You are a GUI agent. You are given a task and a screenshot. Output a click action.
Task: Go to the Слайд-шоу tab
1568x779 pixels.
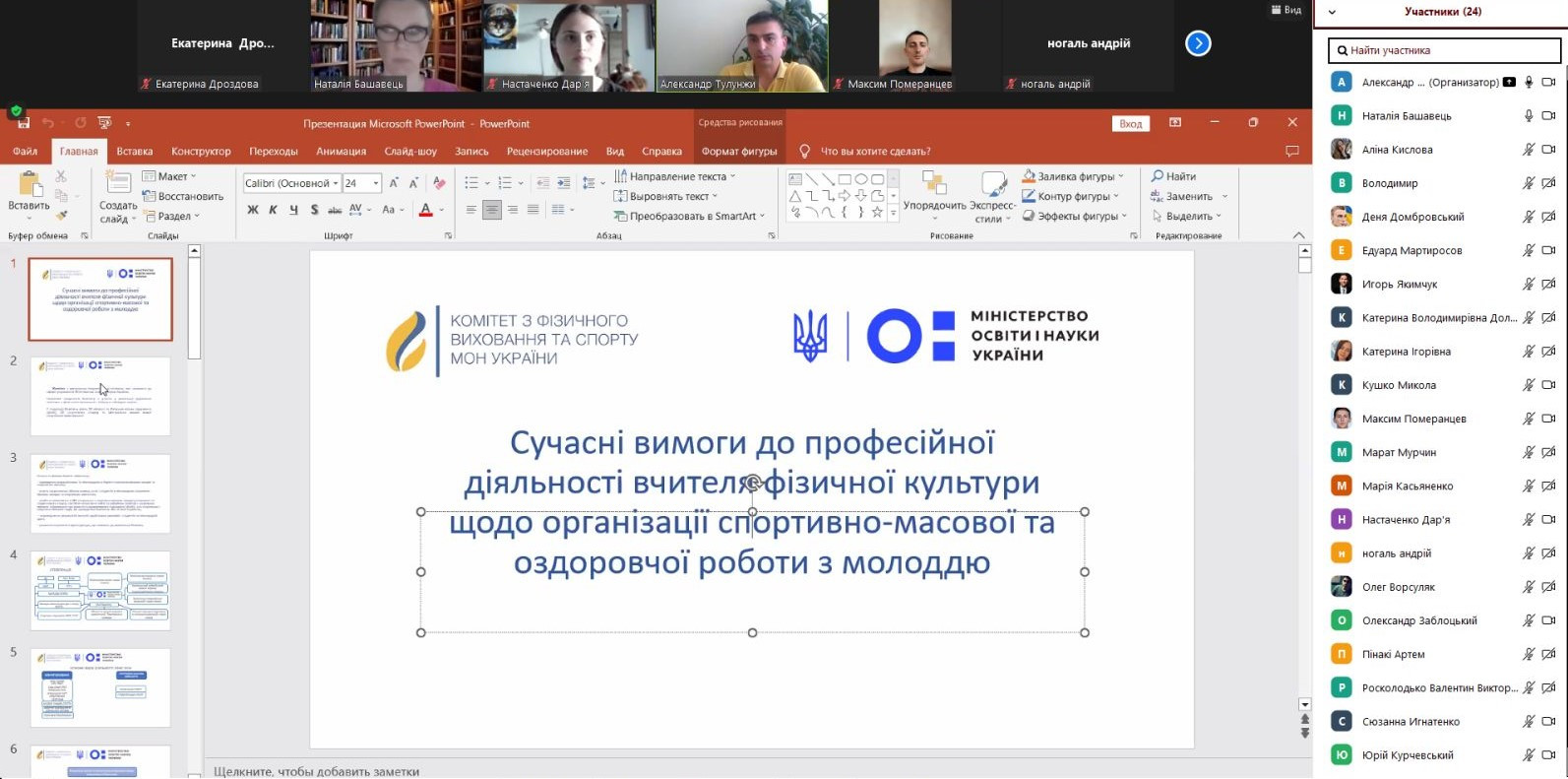pyautogui.click(x=410, y=152)
